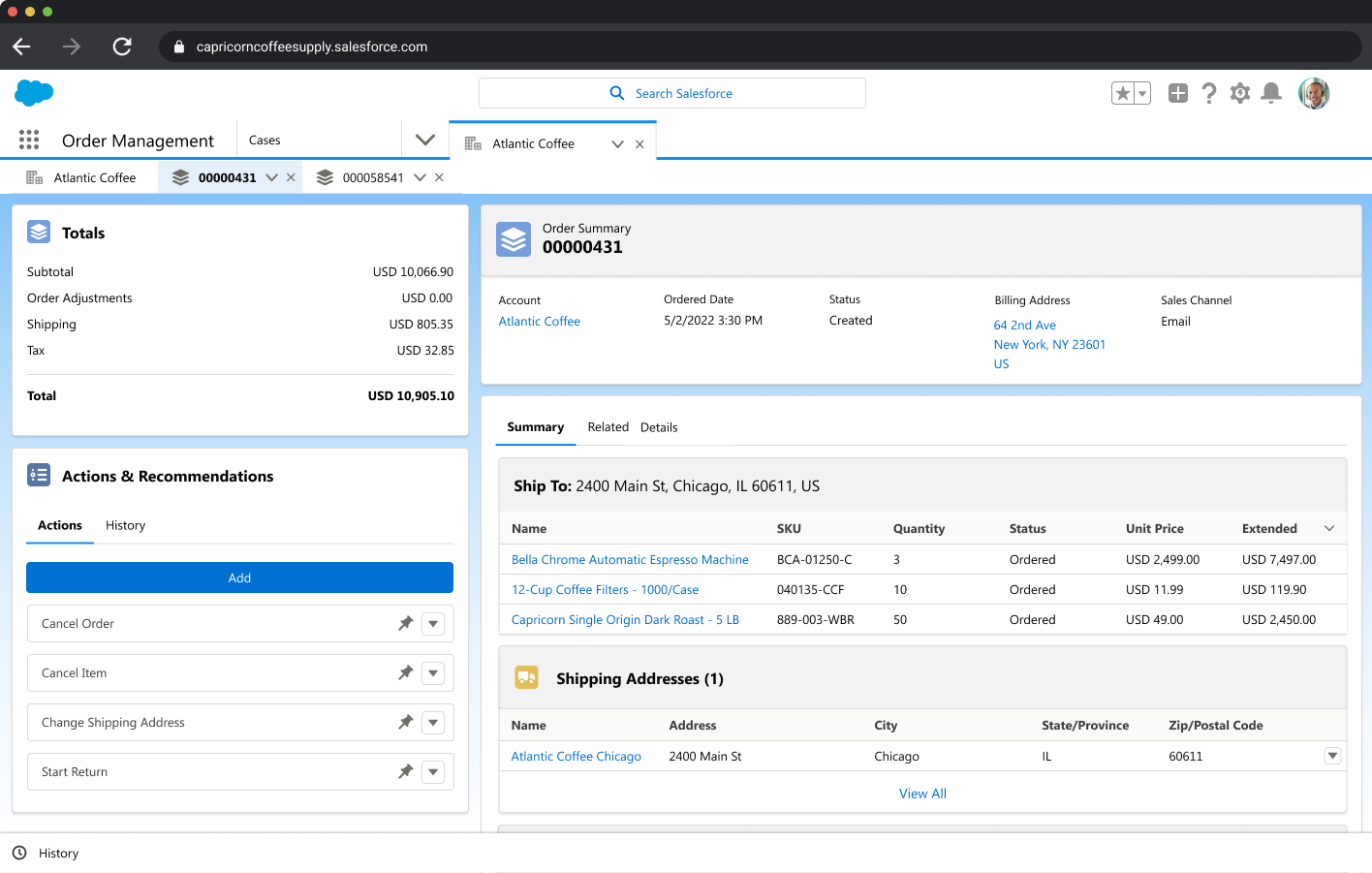Viewport: 1372px width, 873px height.
Task: Open the favorites list dropdown arrow
Action: pos(1142,93)
